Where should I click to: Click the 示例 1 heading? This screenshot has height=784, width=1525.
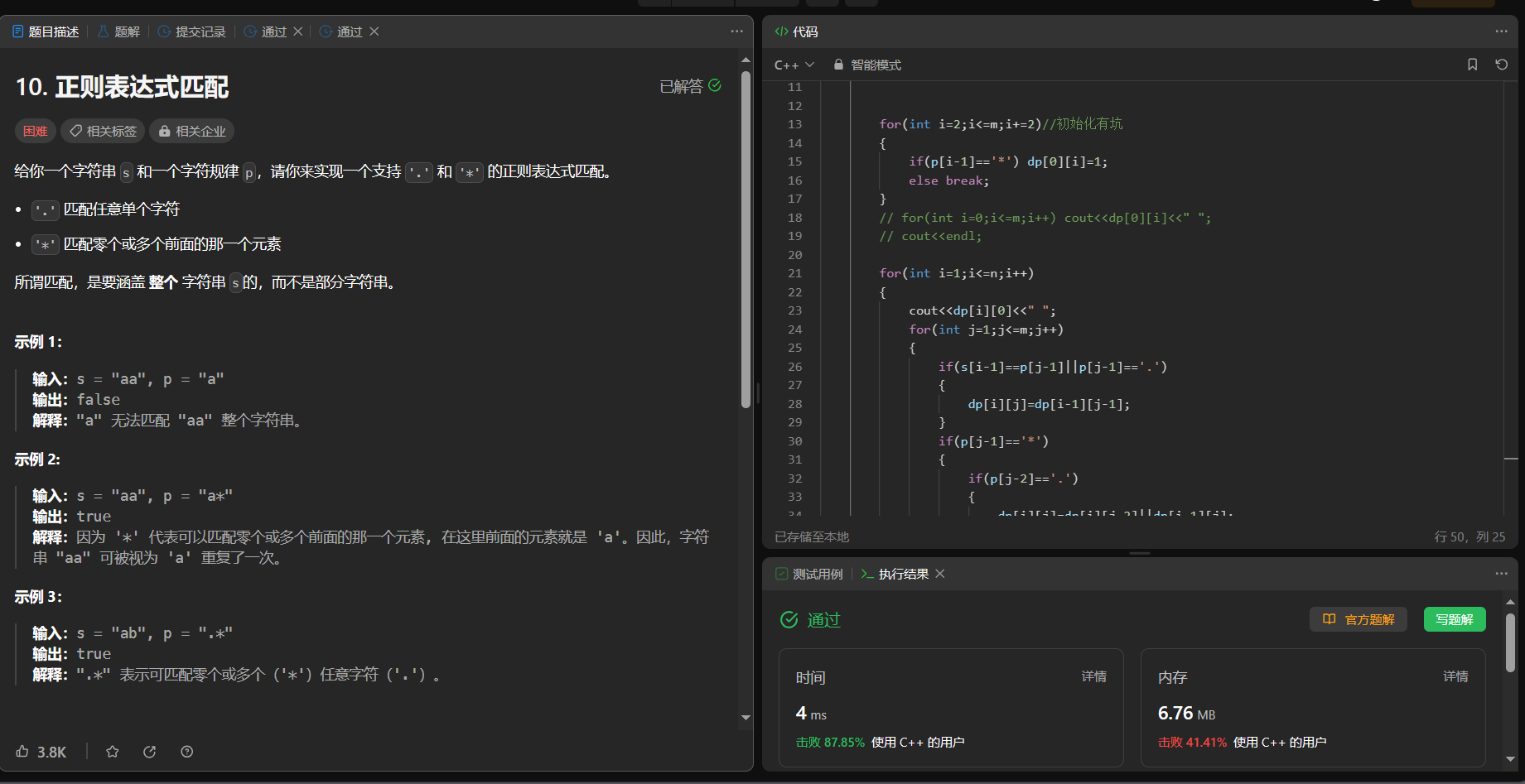[x=38, y=342]
